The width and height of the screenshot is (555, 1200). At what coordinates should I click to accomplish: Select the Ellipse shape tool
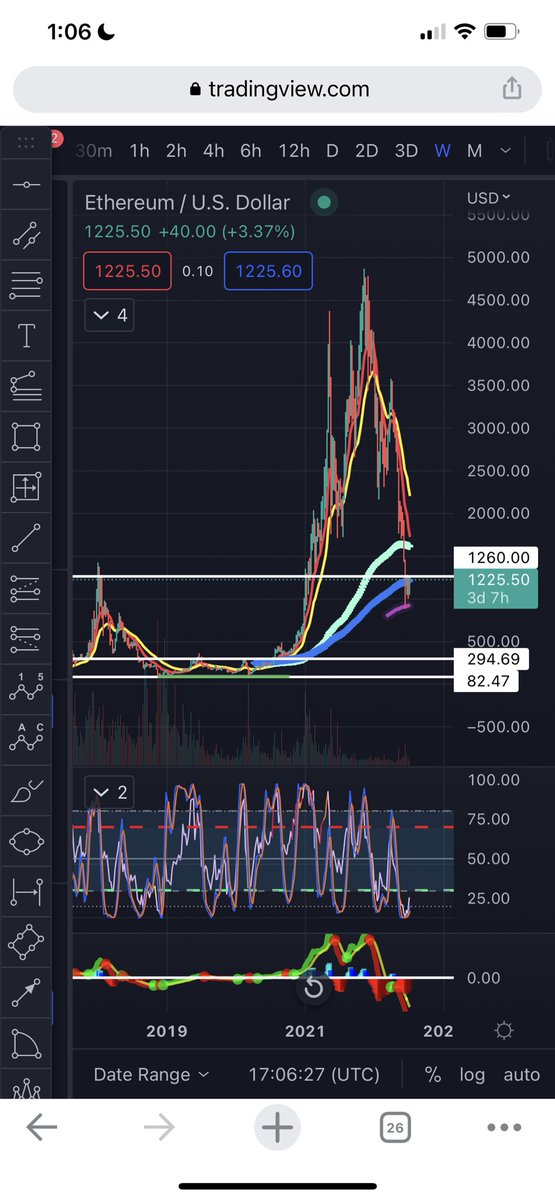point(26,841)
